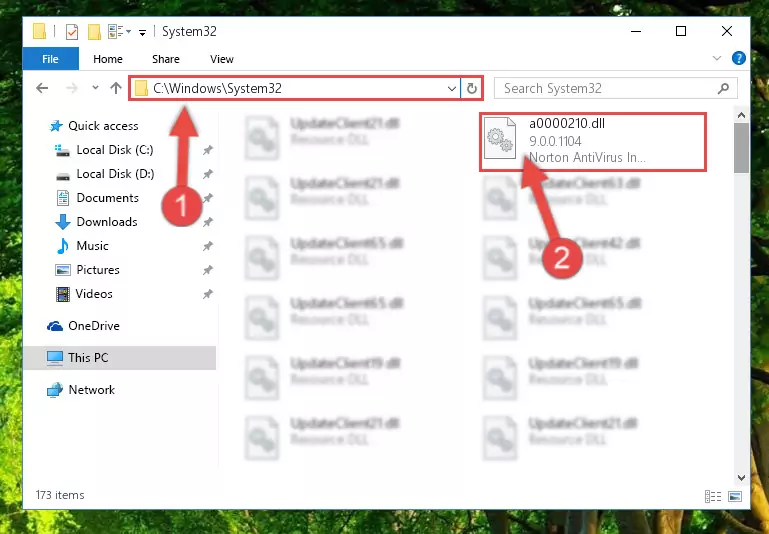Open the File menu
This screenshot has height=534, width=769.
[51, 59]
